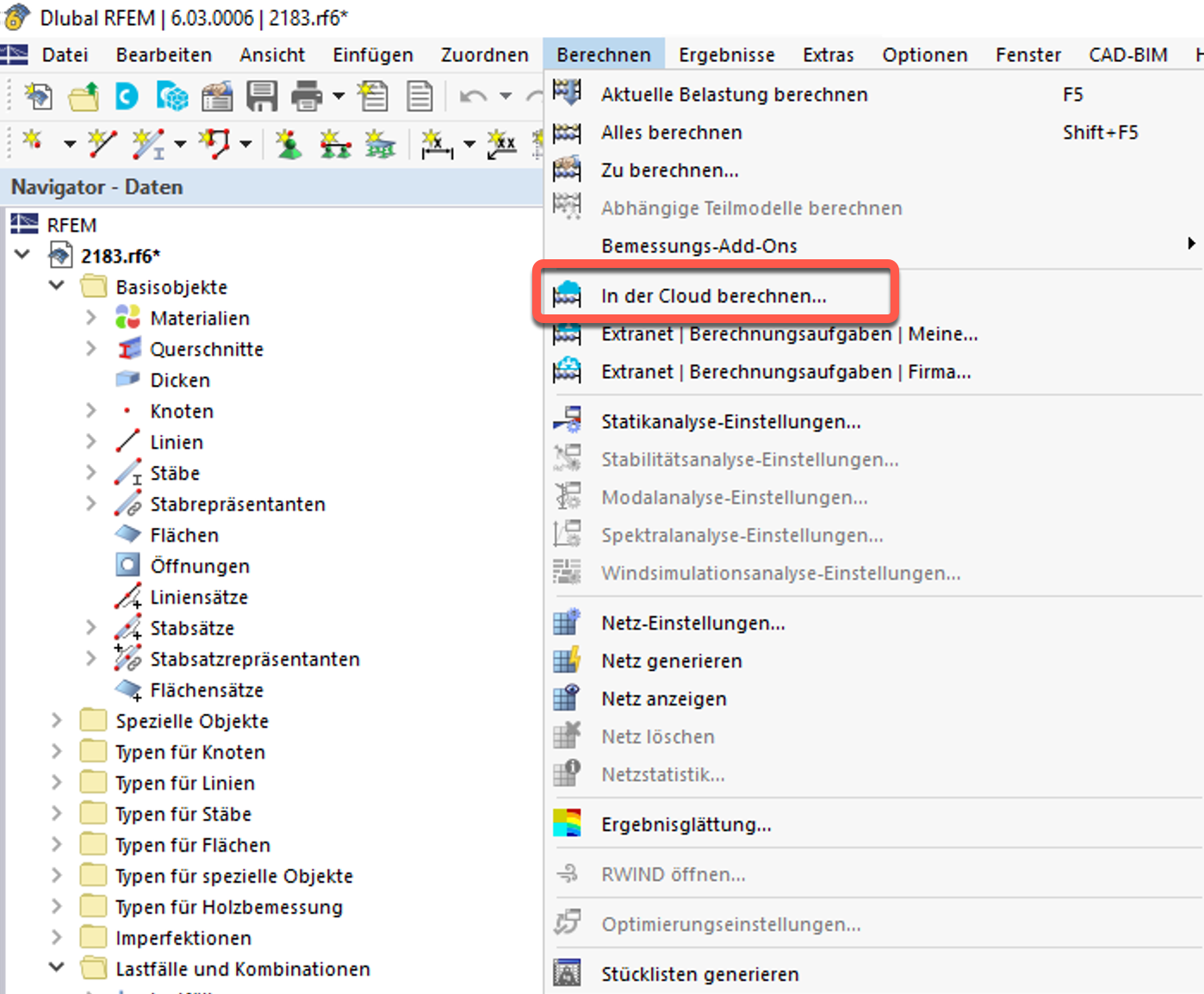Expand the Linien tree node
1204x994 pixels.
point(91,441)
